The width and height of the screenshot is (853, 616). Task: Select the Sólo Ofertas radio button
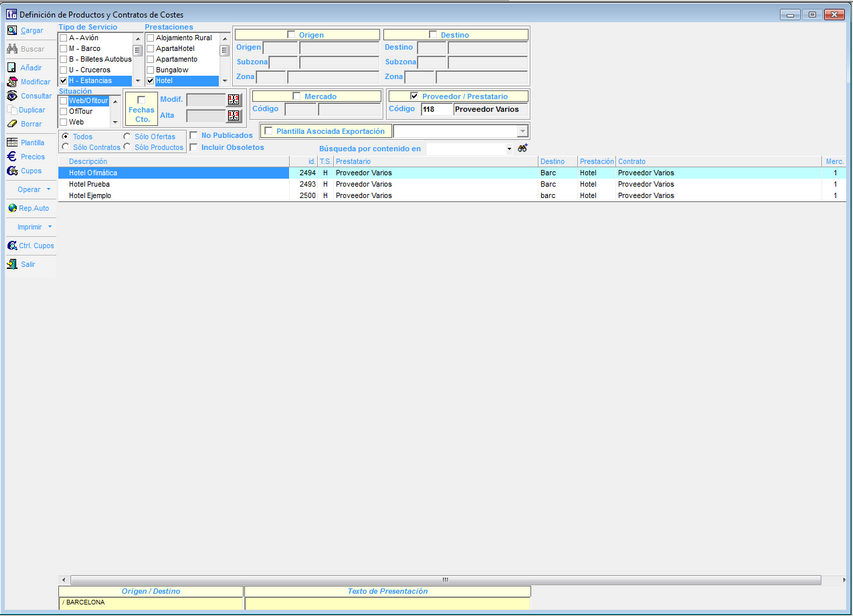pos(127,136)
